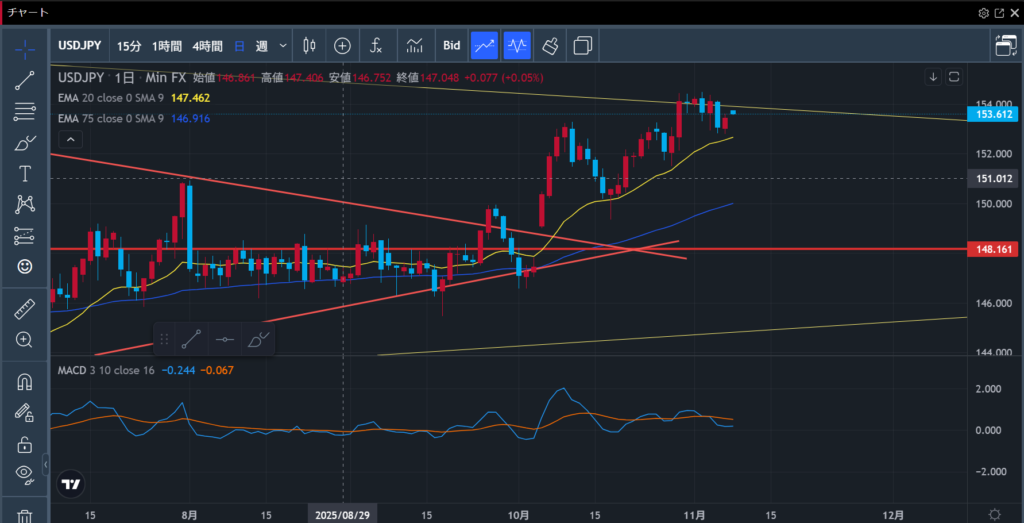The height and width of the screenshot is (523, 1024).
Task: Switch to the 4時間 timeframe
Action: [x=207, y=45]
